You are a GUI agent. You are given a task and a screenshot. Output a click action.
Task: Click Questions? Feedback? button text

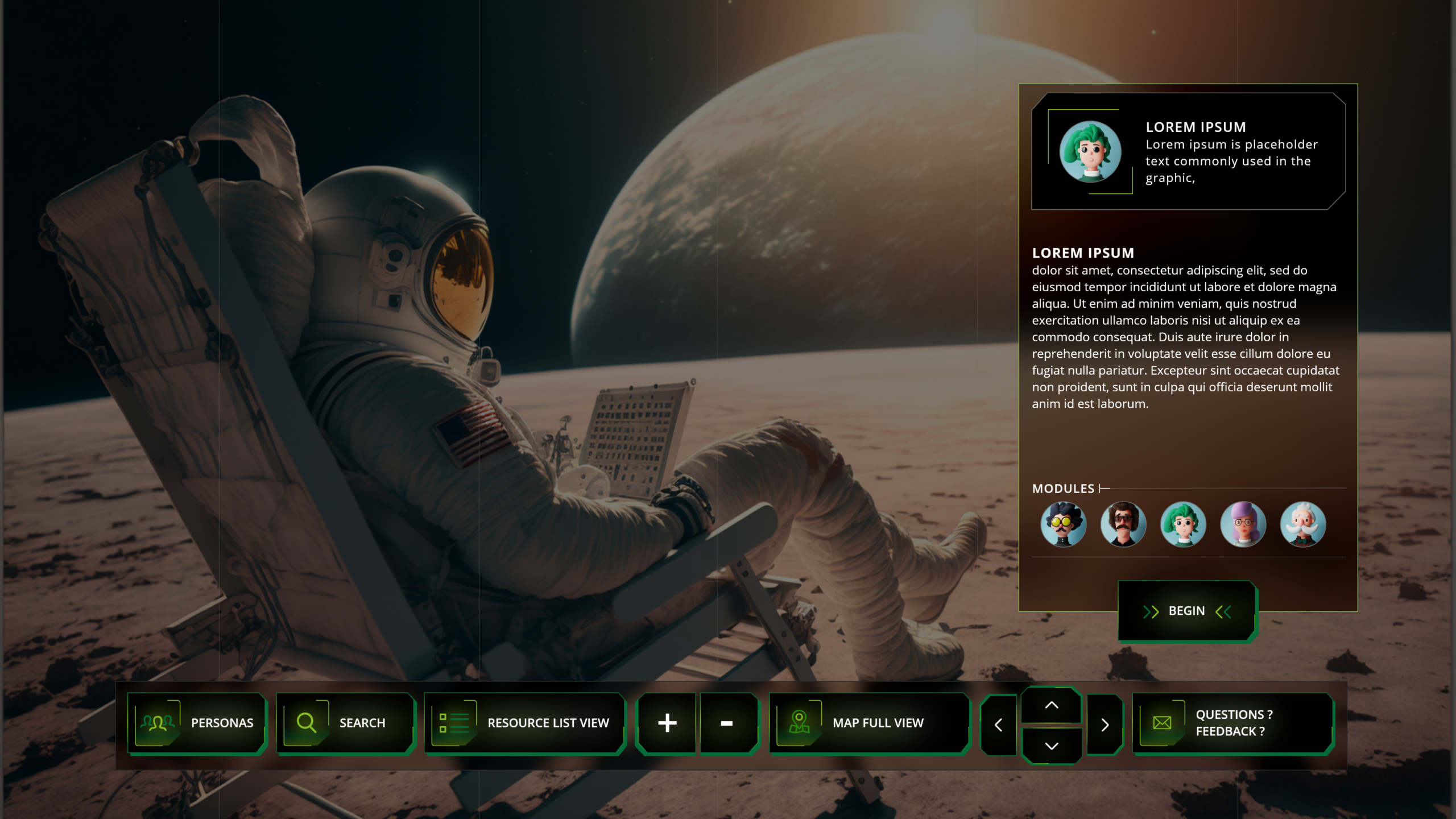pyautogui.click(x=1234, y=723)
